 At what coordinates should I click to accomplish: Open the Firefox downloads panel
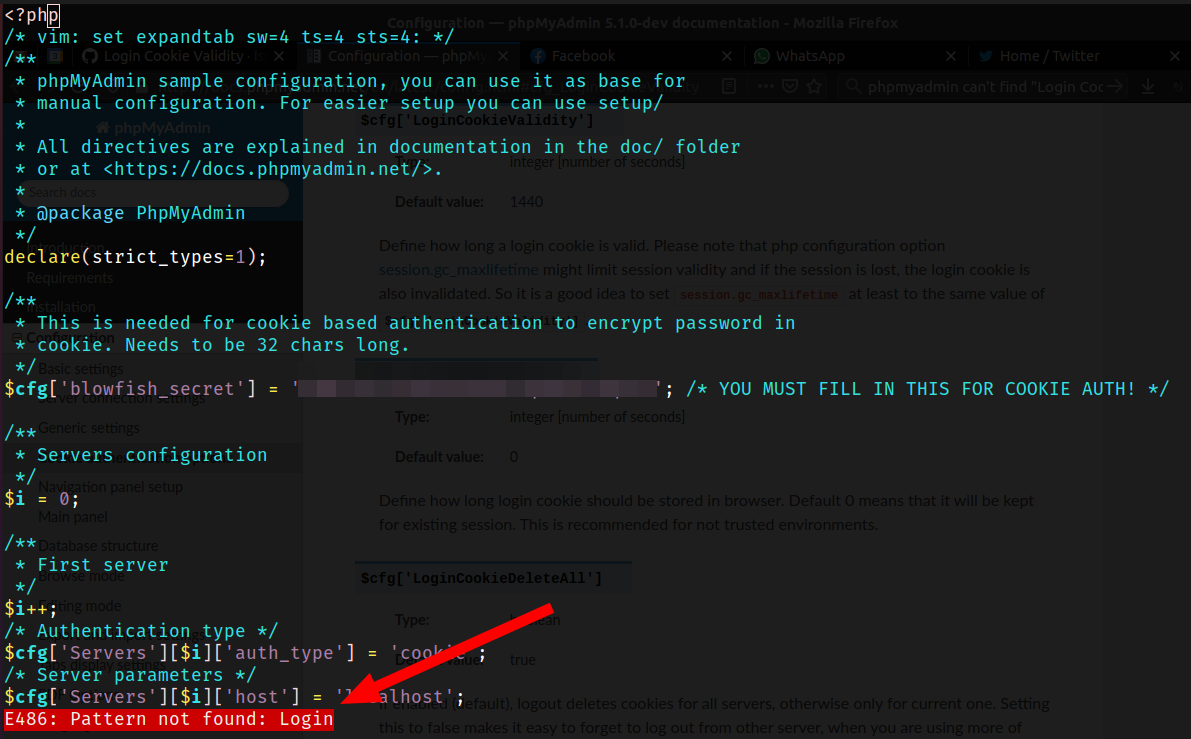click(x=1146, y=86)
